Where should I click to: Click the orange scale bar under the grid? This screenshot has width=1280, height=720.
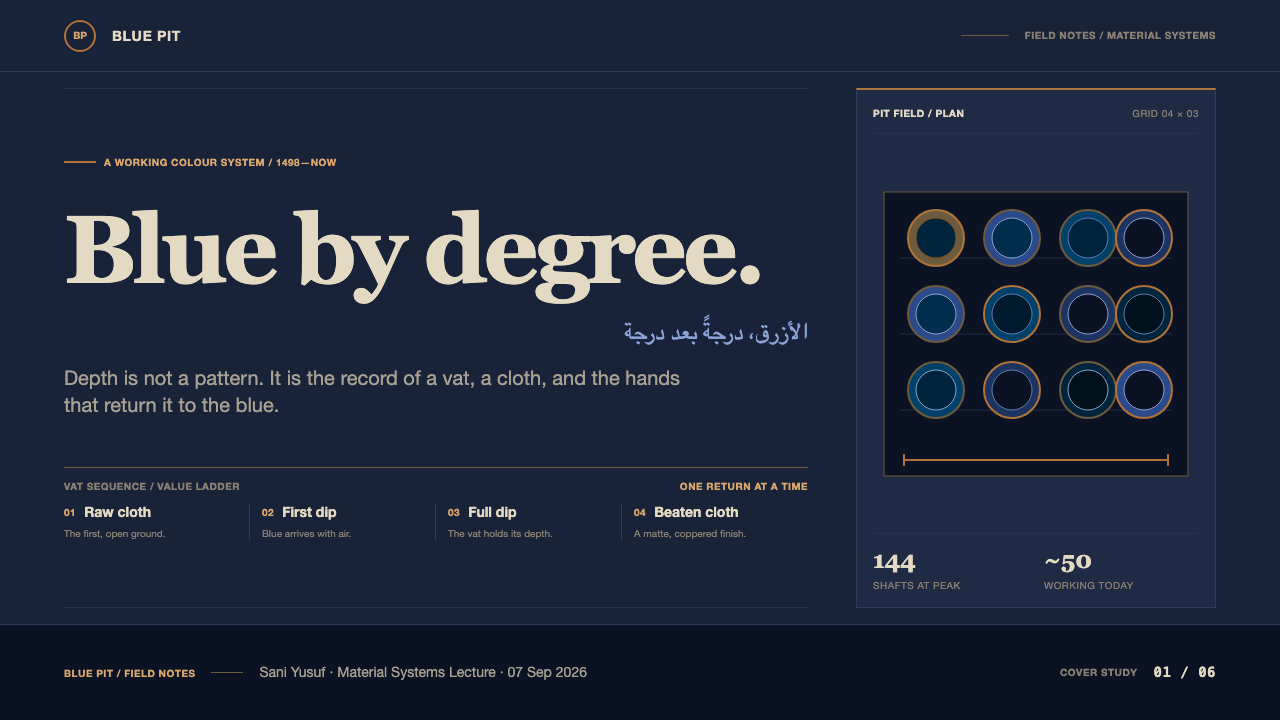(x=1036, y=460)
